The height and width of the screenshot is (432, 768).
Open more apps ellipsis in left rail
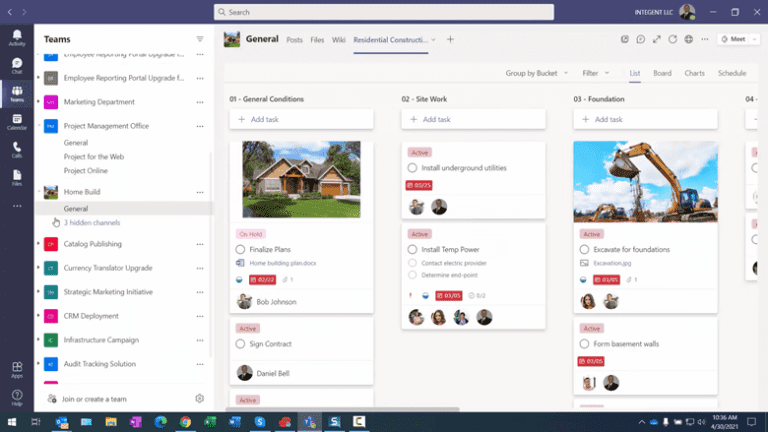pos(17,206)
